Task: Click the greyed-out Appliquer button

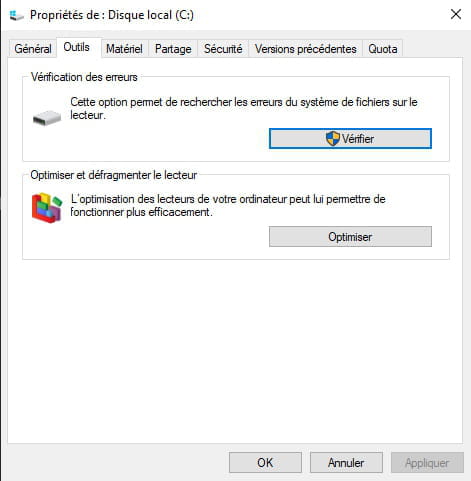Action: [427, 463]
